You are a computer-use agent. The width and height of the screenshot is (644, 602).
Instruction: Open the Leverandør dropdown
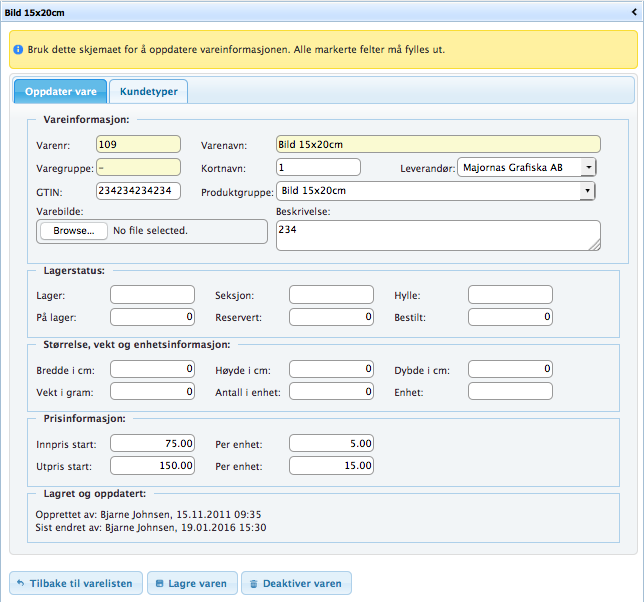point(526,167)
